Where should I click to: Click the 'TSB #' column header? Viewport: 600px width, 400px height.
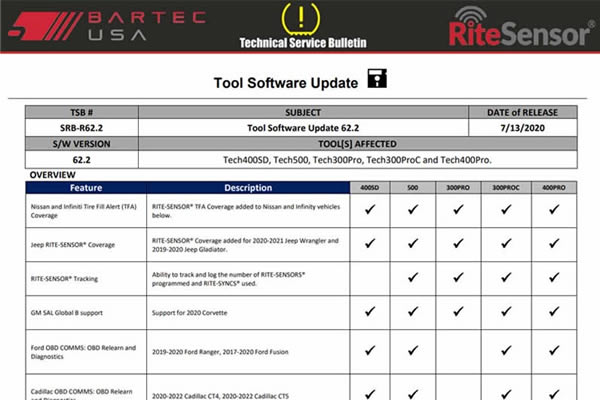(82, 113)
